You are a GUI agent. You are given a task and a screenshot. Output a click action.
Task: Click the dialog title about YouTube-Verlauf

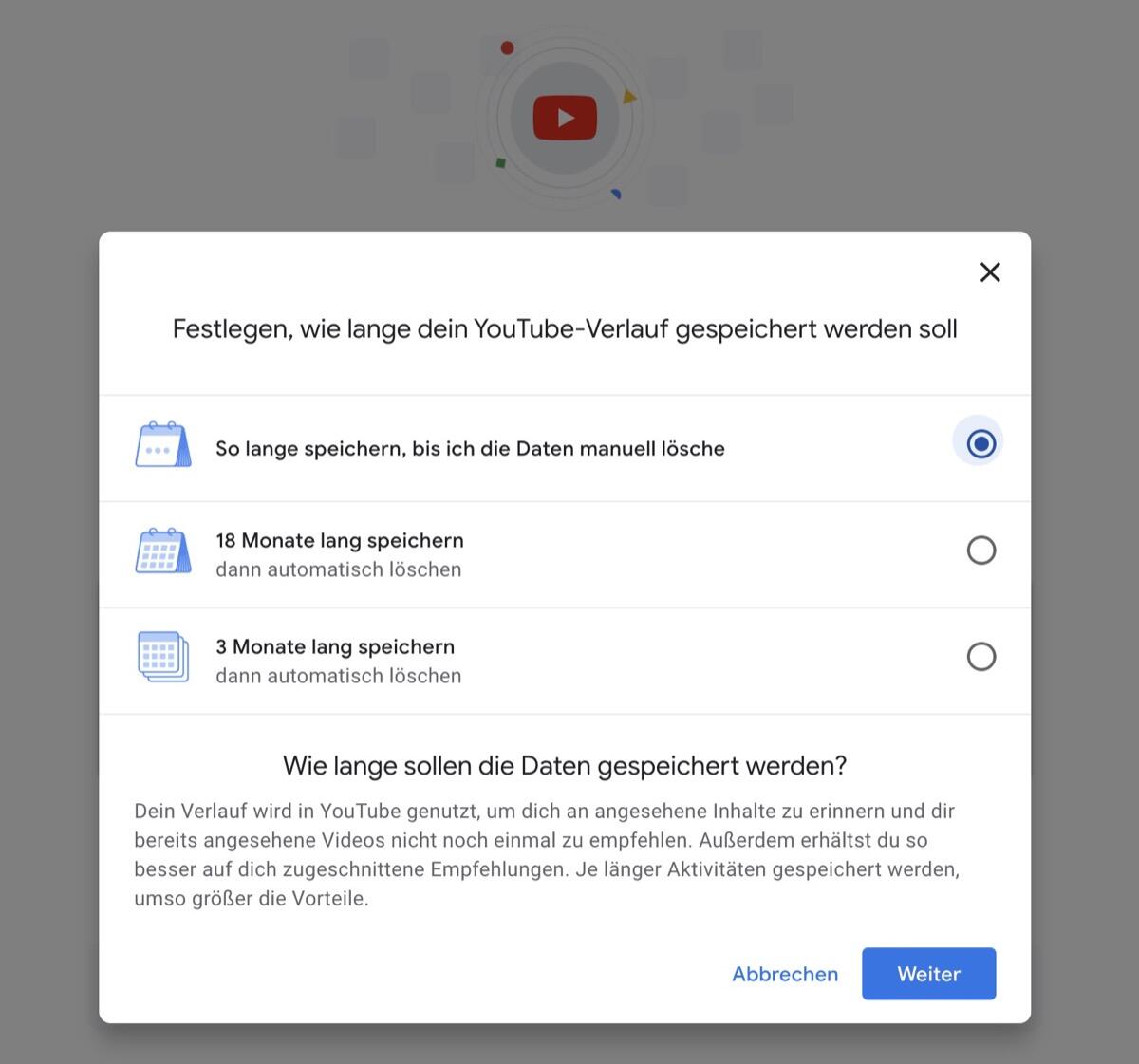565,329
